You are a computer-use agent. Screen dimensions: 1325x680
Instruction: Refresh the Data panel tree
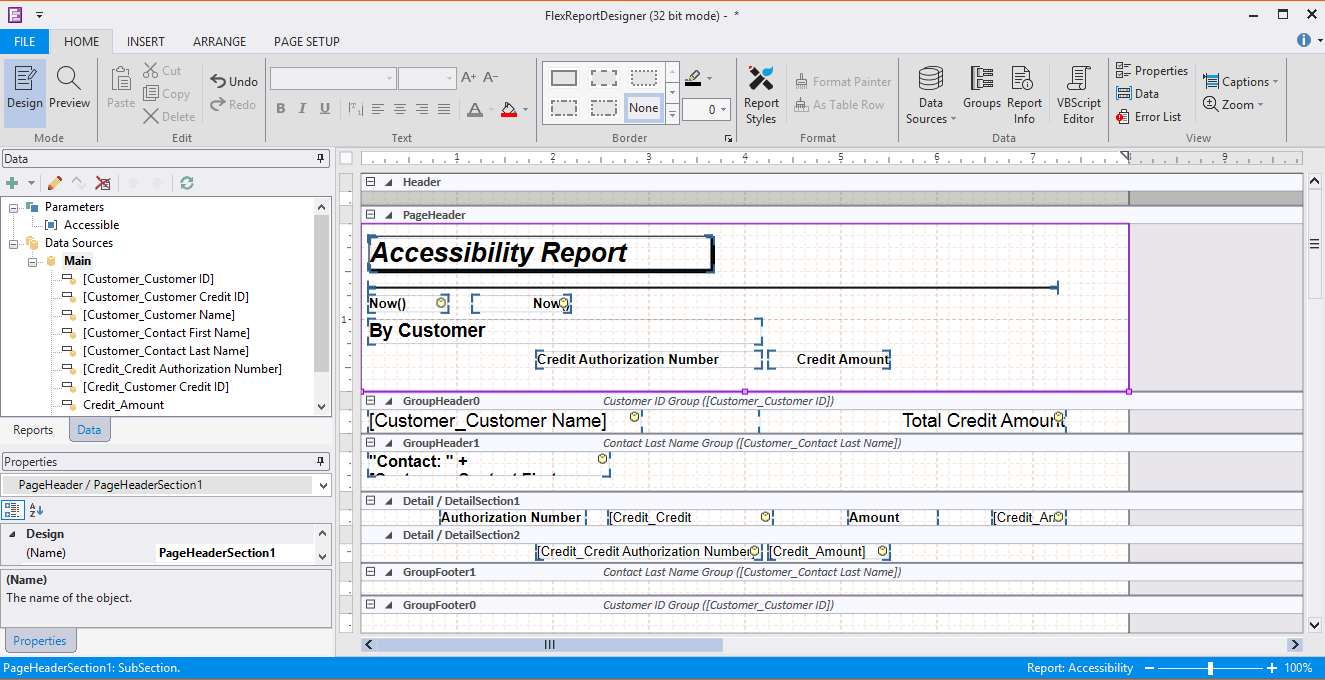187,183
